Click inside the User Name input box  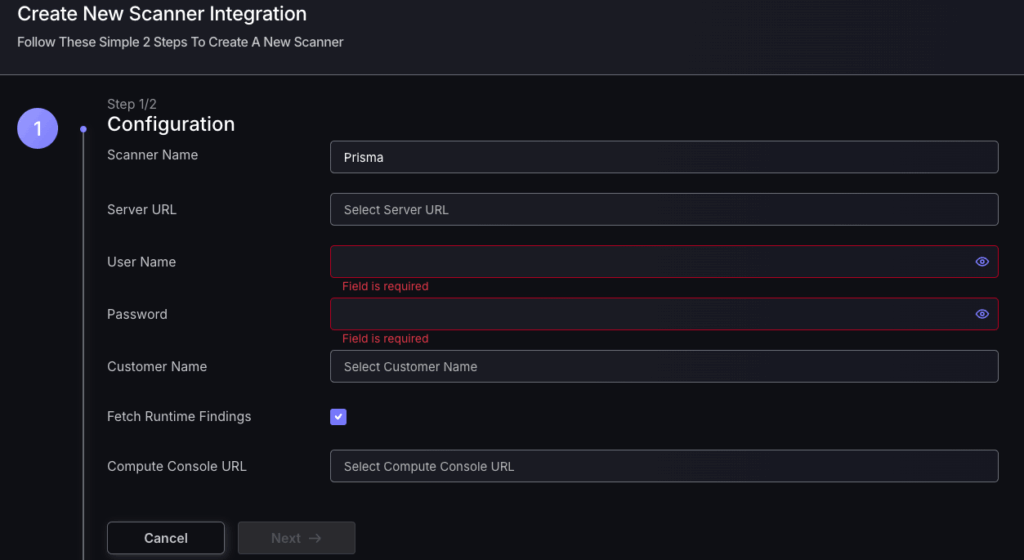(x=650, y=262)
